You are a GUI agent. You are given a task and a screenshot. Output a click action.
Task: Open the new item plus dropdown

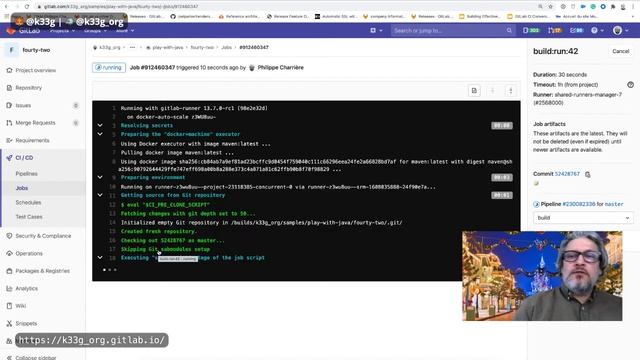(x=376, y=31)
